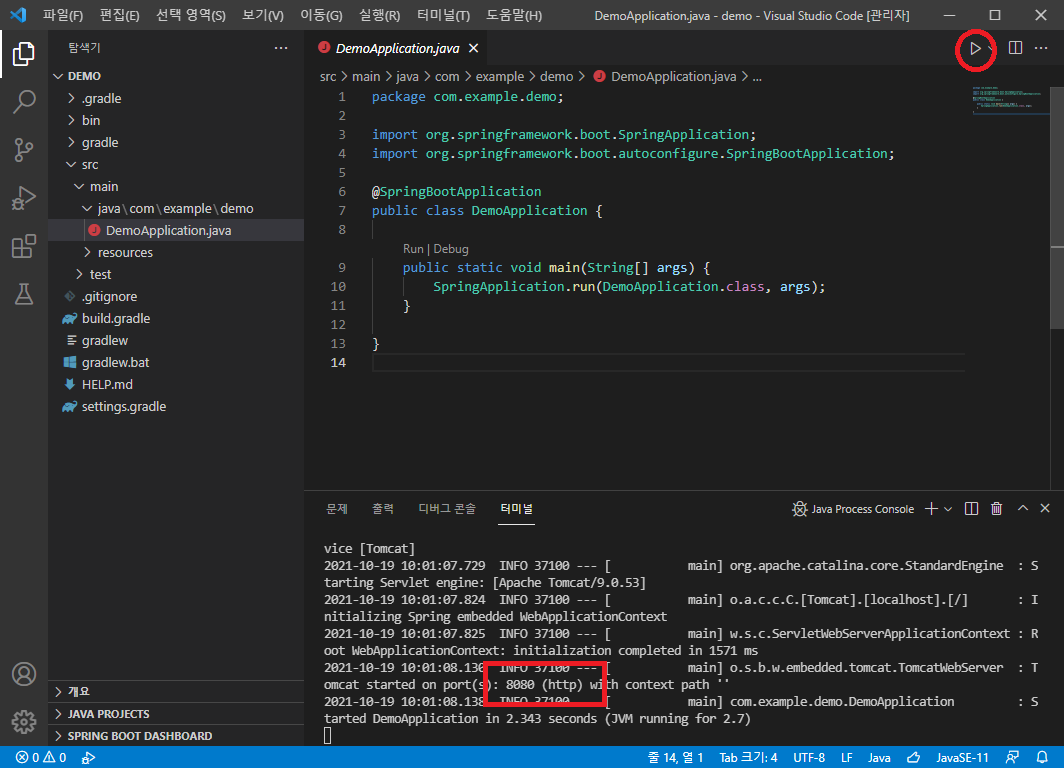
Task: Open Extensions view
Action: click(x=24, y=246)
